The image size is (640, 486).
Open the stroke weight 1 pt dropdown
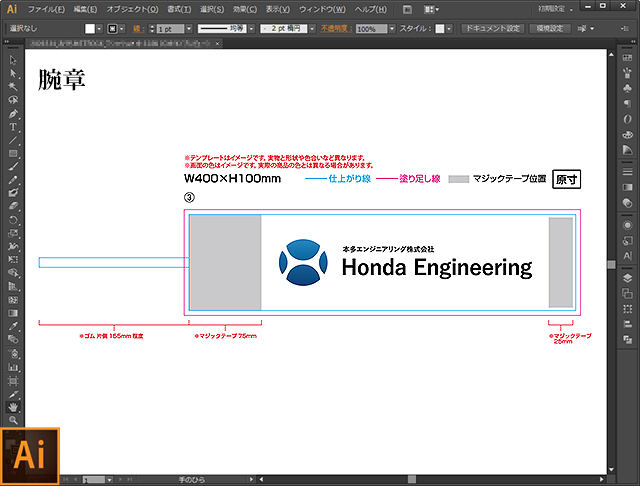coord(189,29)
